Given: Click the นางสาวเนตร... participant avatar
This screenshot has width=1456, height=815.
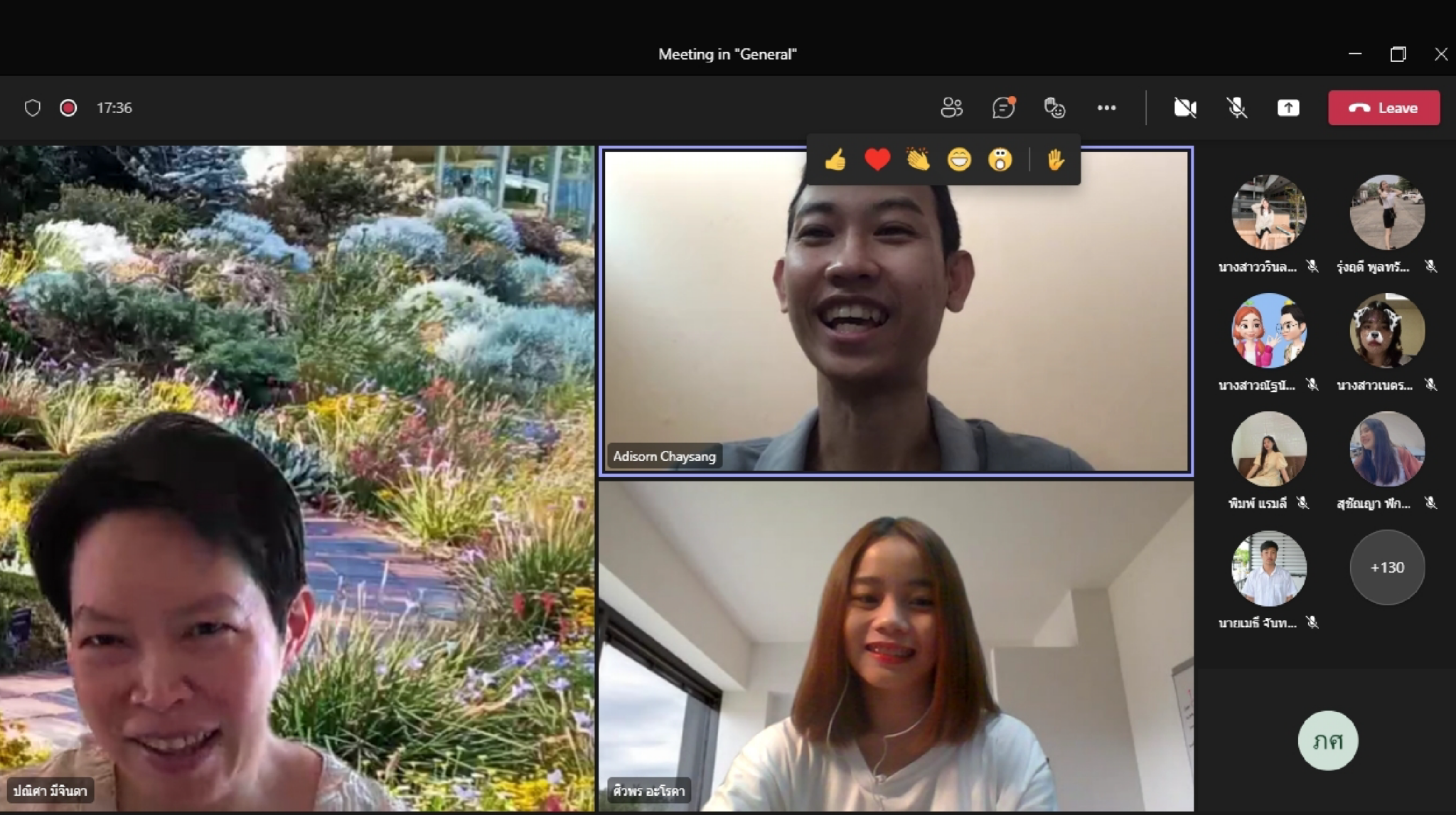Looking at the screenshot, I should point(1387,331).
